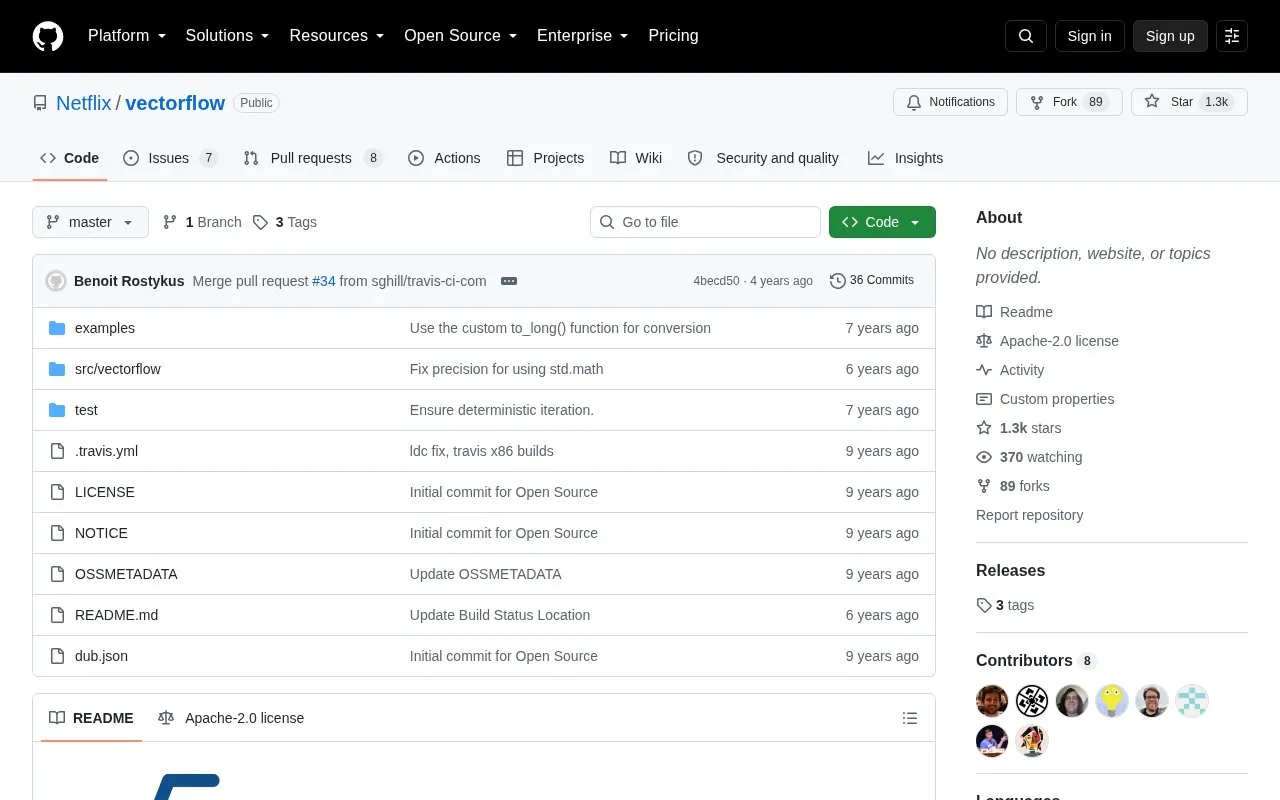
Task: Click the Notifications bell button
Action: (950, 102)
